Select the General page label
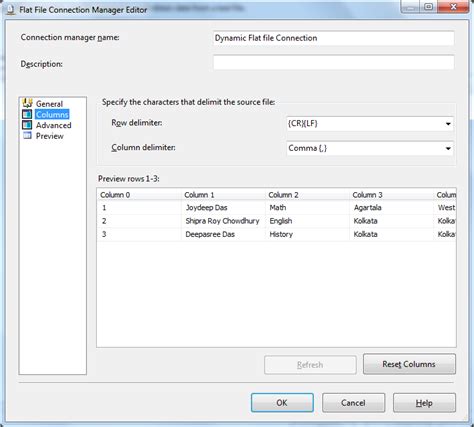Image resolution: width=474 pixels, height=427 pixels. (x=49, y=104)
